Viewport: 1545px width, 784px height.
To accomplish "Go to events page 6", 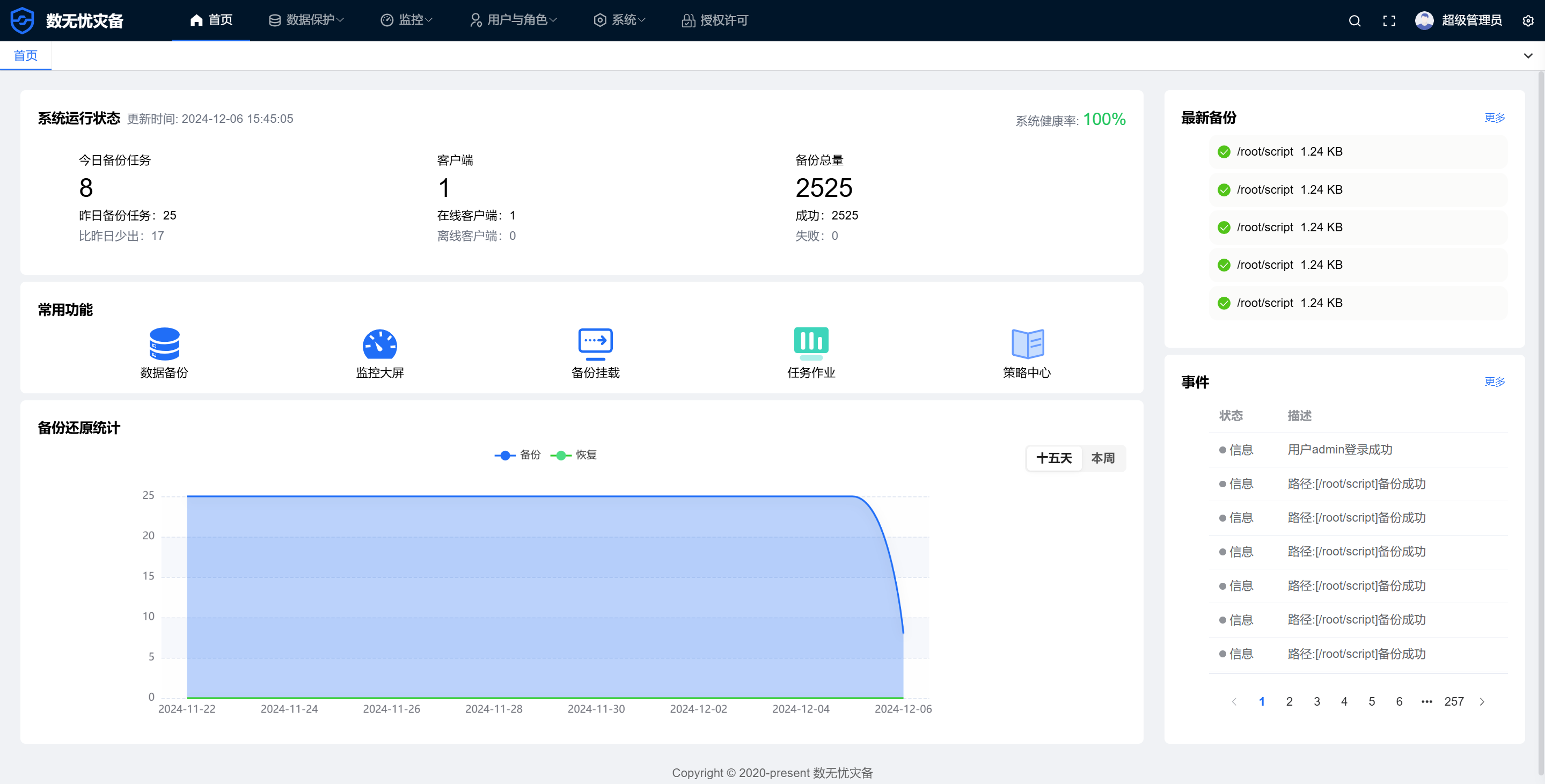I will click(x=1399, y=702).
